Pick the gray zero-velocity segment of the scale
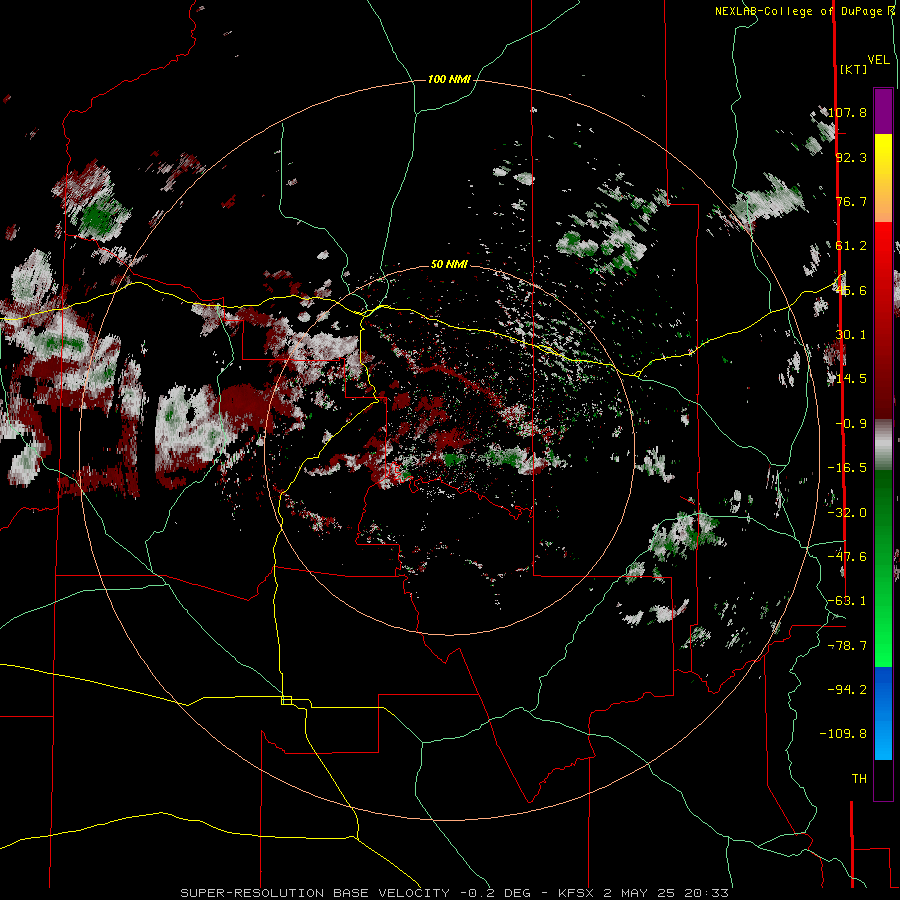The height and width of the screenshot is (900, 900). [883, 445]
